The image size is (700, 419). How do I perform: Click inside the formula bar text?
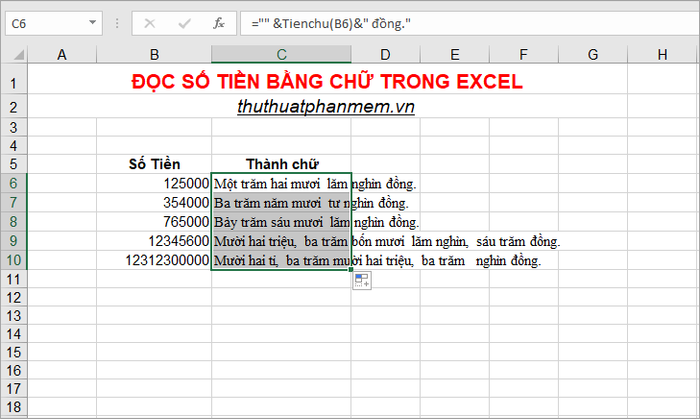pos(470,23)
